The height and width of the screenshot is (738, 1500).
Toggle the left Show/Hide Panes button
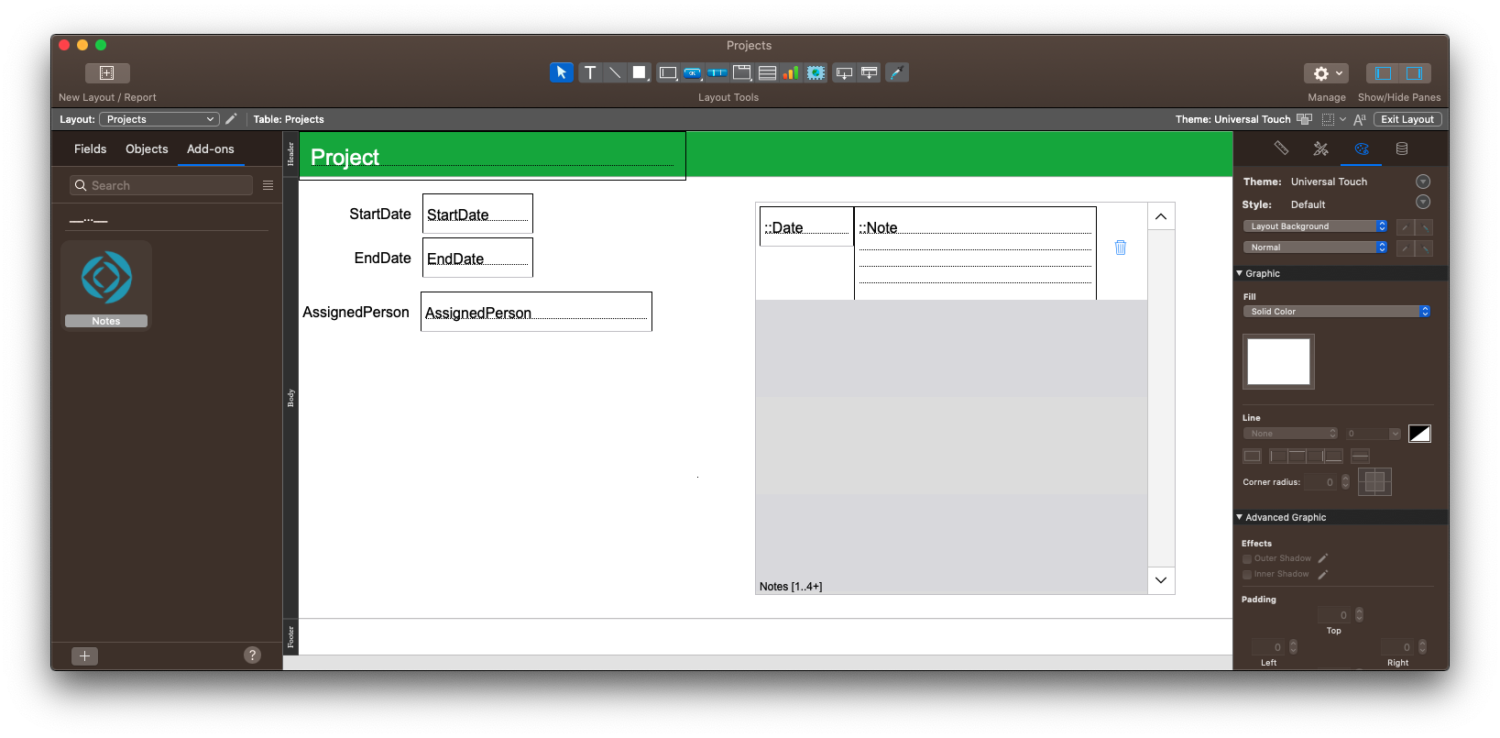(1382, 72)
